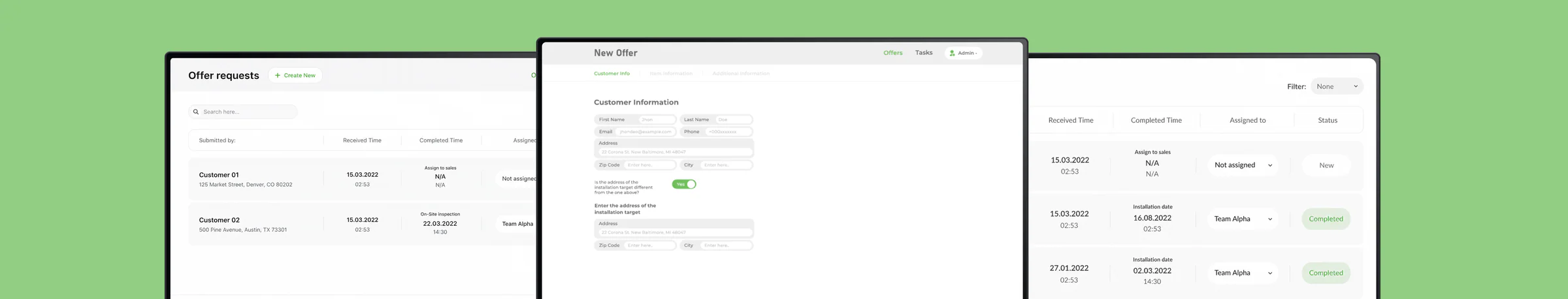Open the Filter dropdown showing None
The height and width of the screenshot is (299, 1568).
(x=1337, y=86)
